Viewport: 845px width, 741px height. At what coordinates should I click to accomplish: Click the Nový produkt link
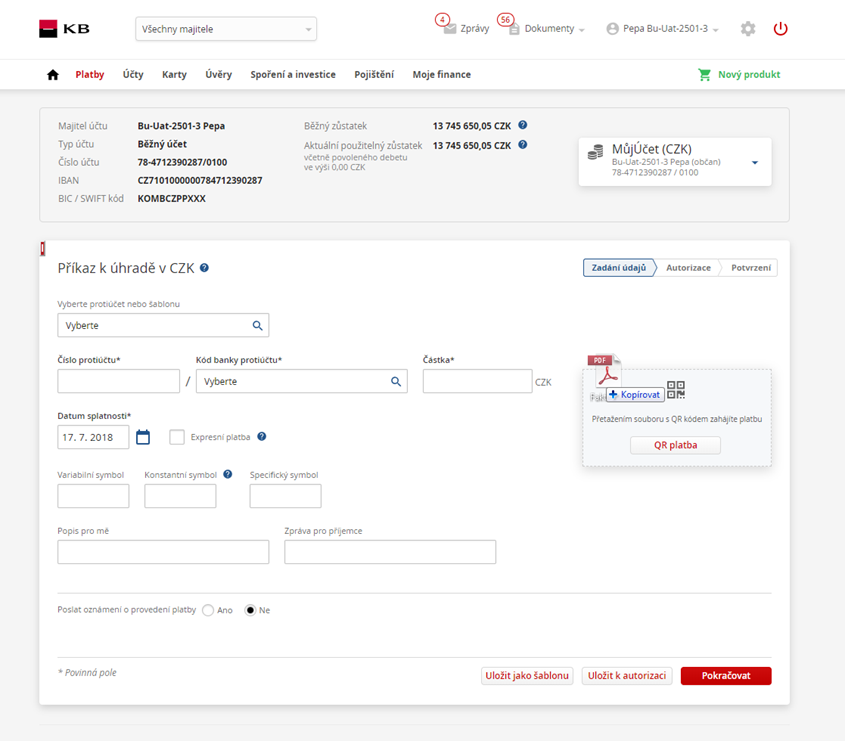(749, 74)
